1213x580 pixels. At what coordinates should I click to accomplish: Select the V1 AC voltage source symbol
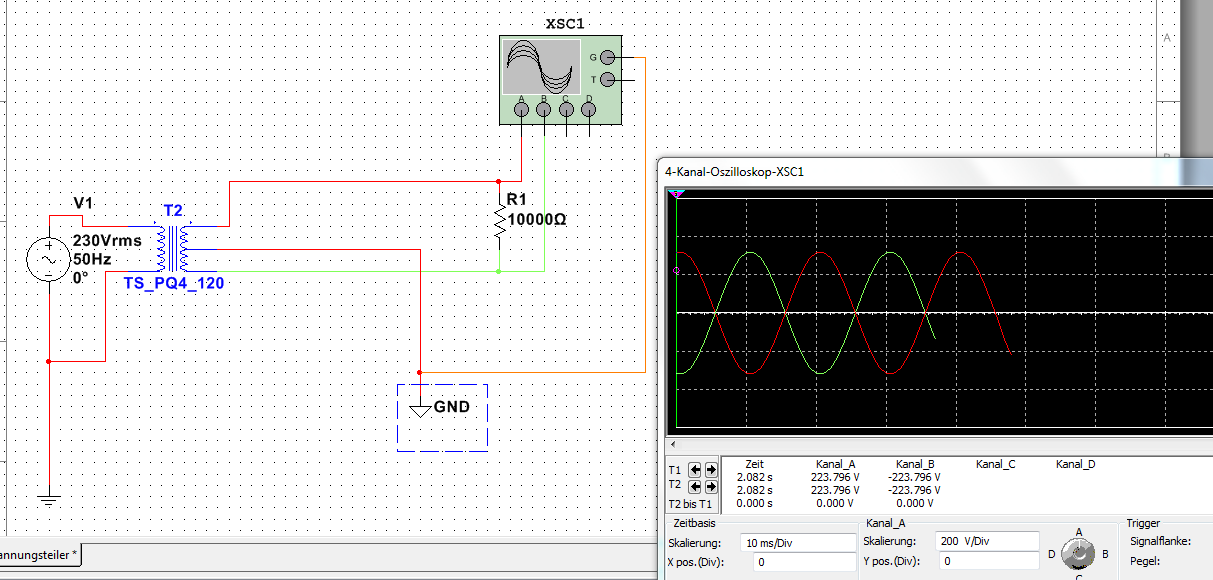[x=48, y=261]
